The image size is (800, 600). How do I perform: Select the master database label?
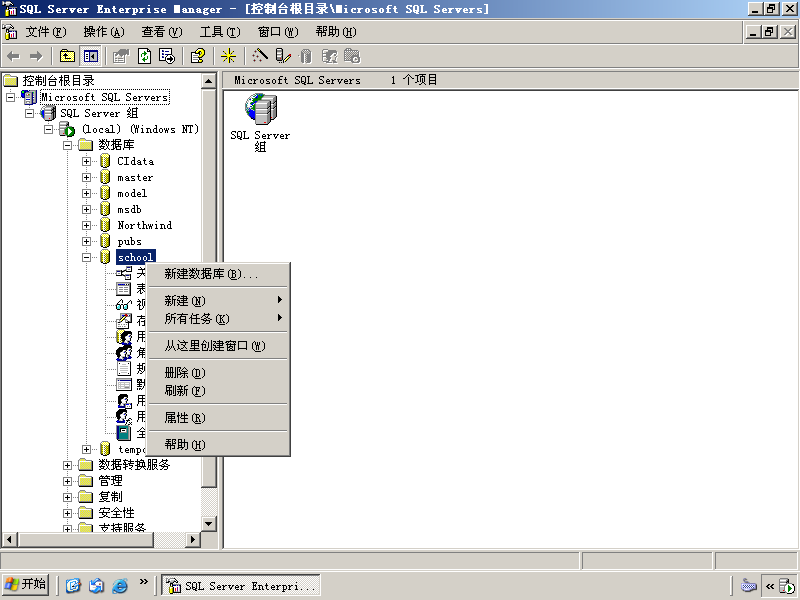coord(135,178)
